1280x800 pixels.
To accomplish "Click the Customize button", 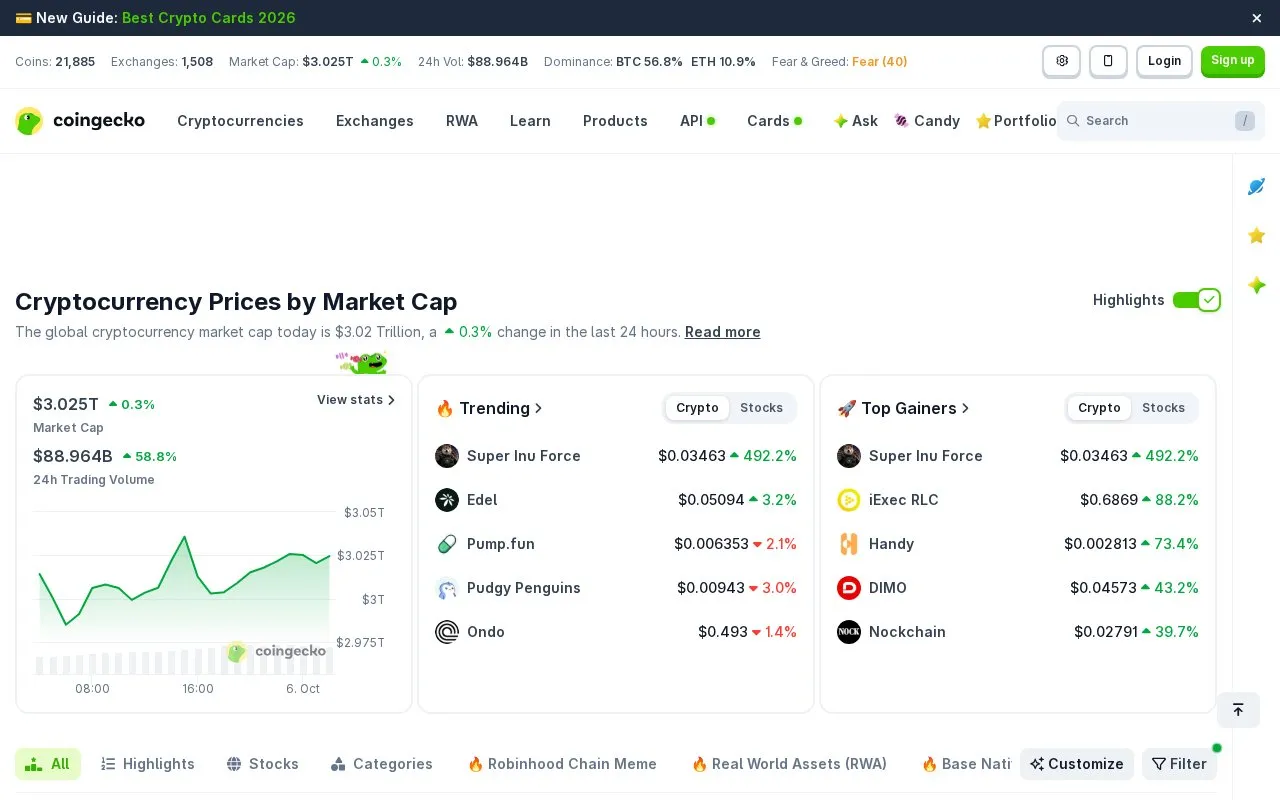I will [1077, 764].
